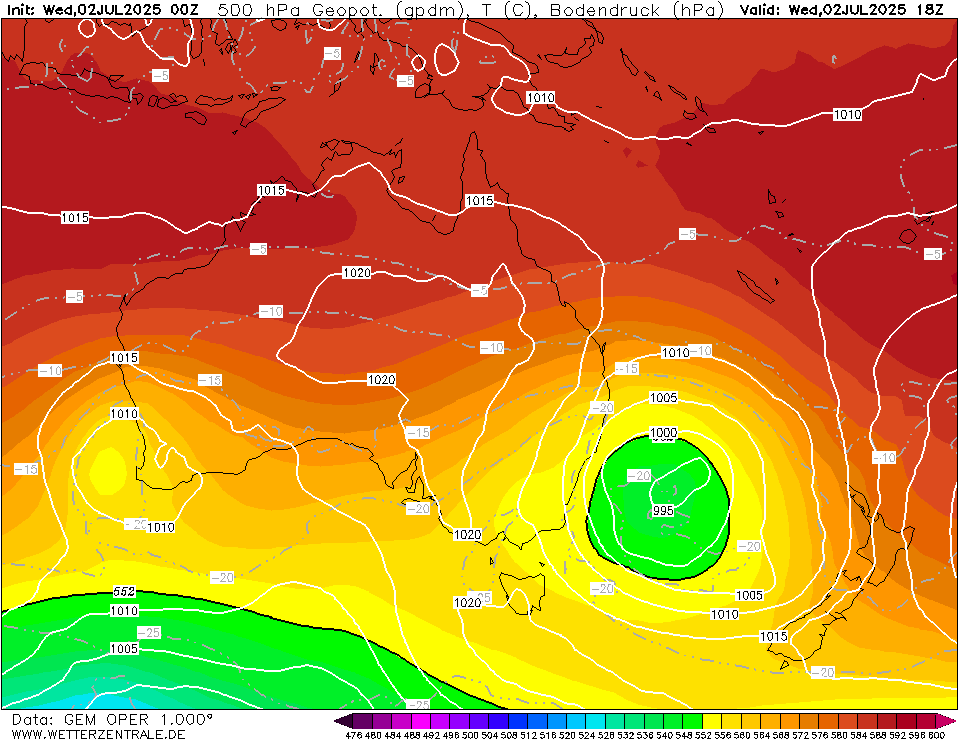Pick the pure yellow swatch right of 552

pyautogui.click(x=713, y=721)
